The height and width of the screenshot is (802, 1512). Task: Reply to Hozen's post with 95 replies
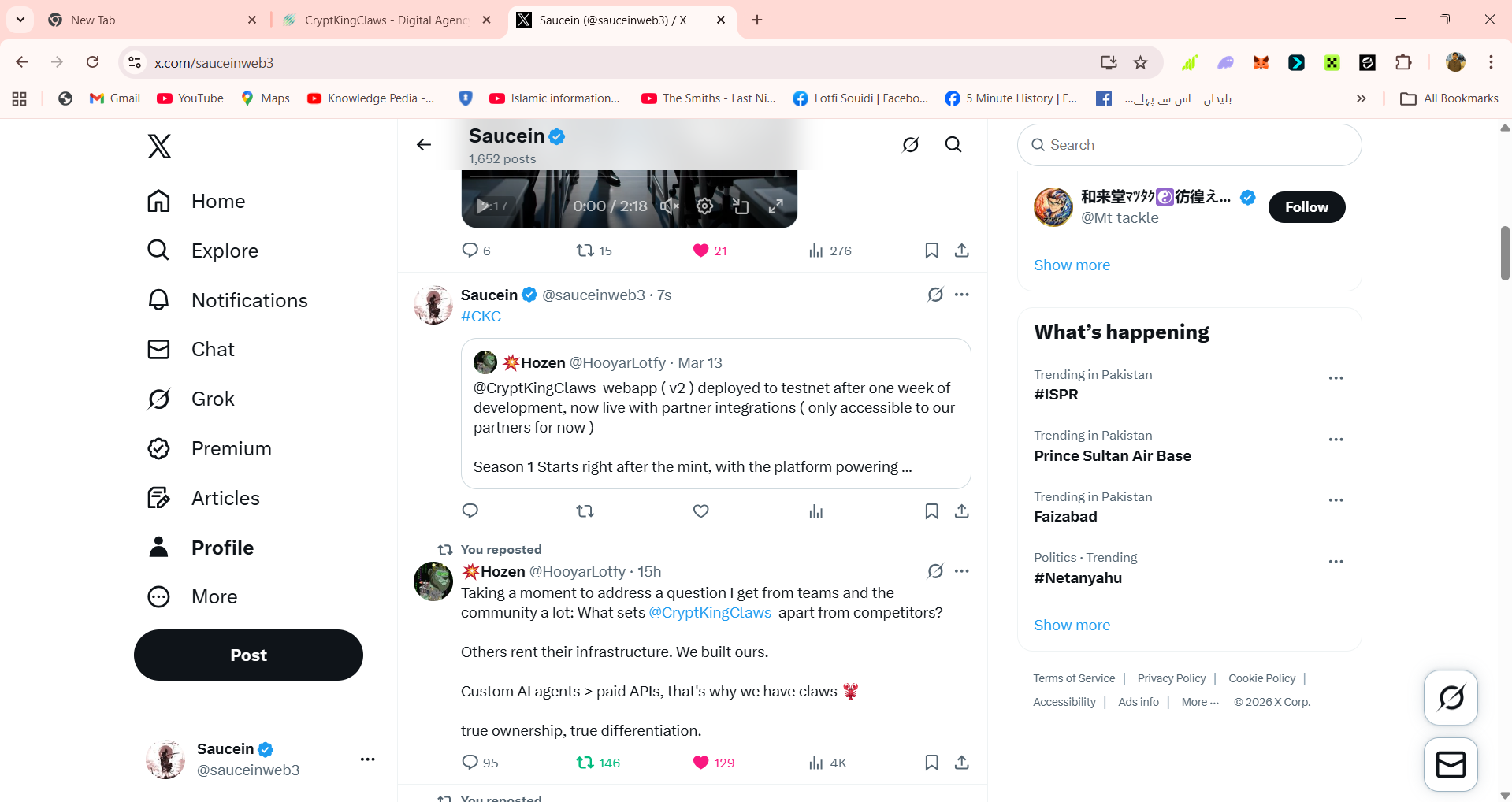(480, 763)
